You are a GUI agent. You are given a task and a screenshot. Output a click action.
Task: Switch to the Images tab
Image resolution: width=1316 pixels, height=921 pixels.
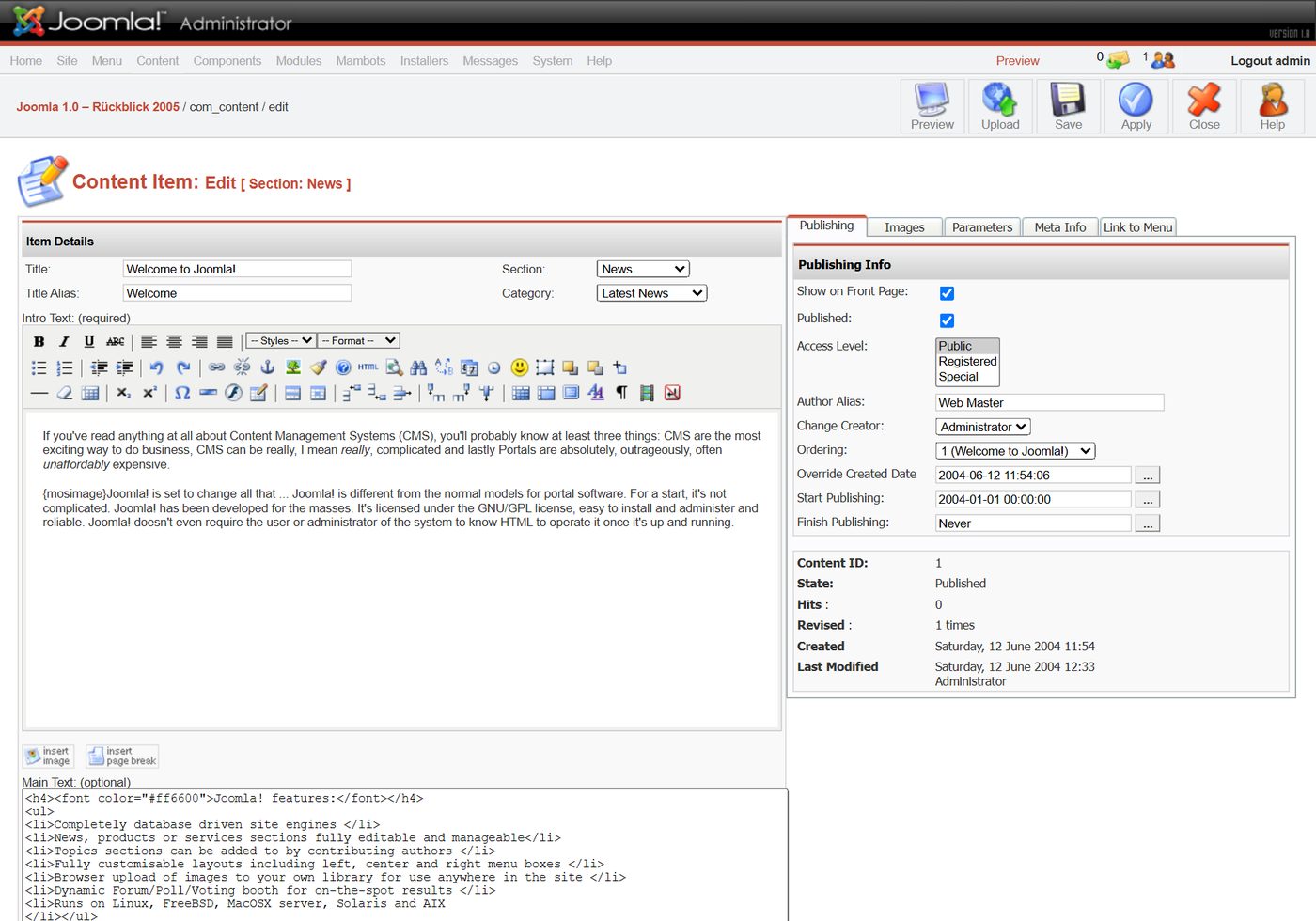(904, 227)
